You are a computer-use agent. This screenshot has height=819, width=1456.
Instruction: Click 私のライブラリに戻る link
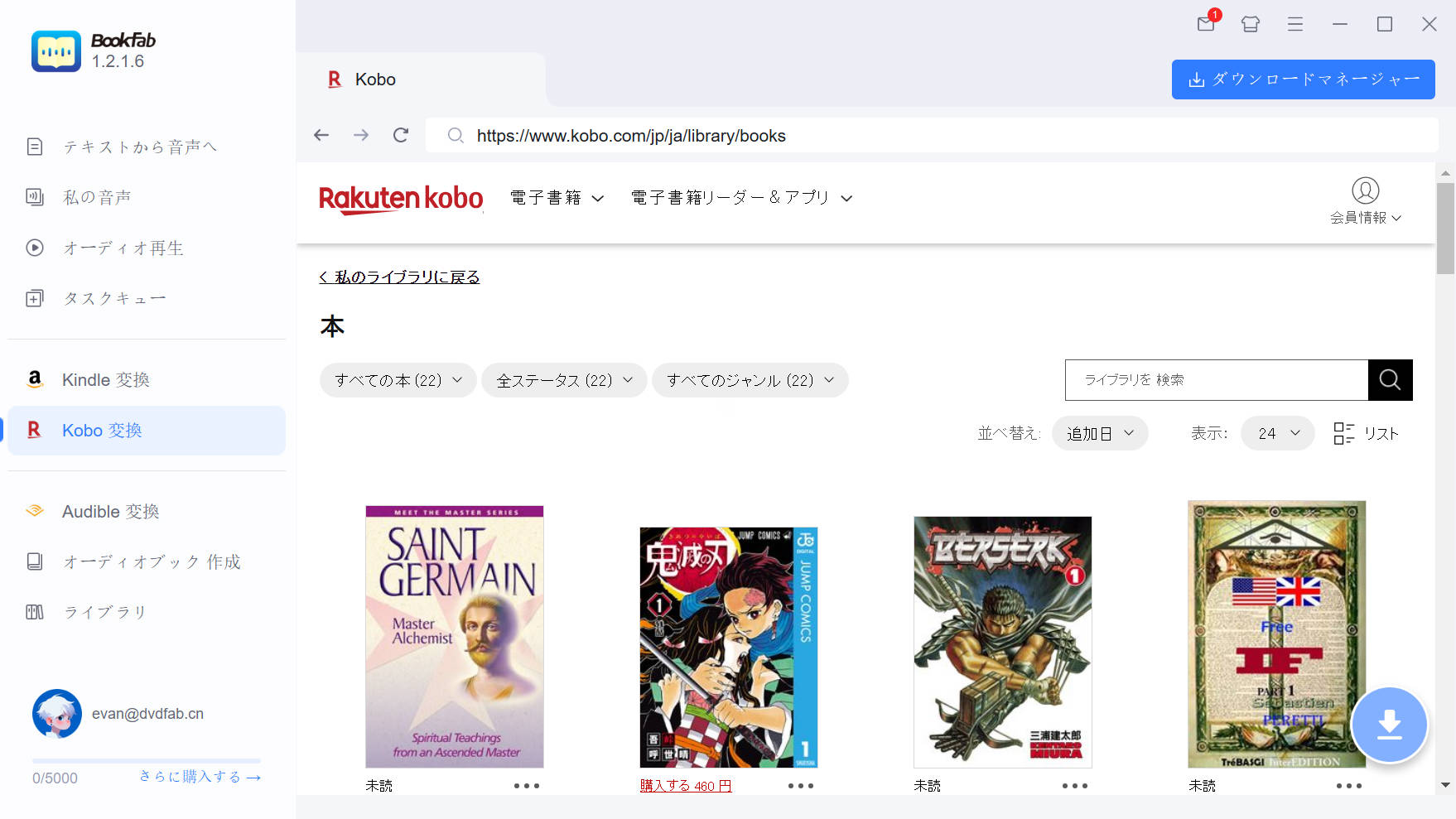(399, 277)
